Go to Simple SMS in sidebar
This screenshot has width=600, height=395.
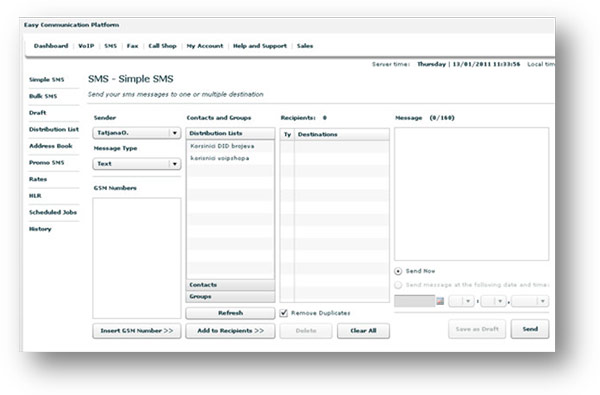pyautogui.click(x=47, y=80)
